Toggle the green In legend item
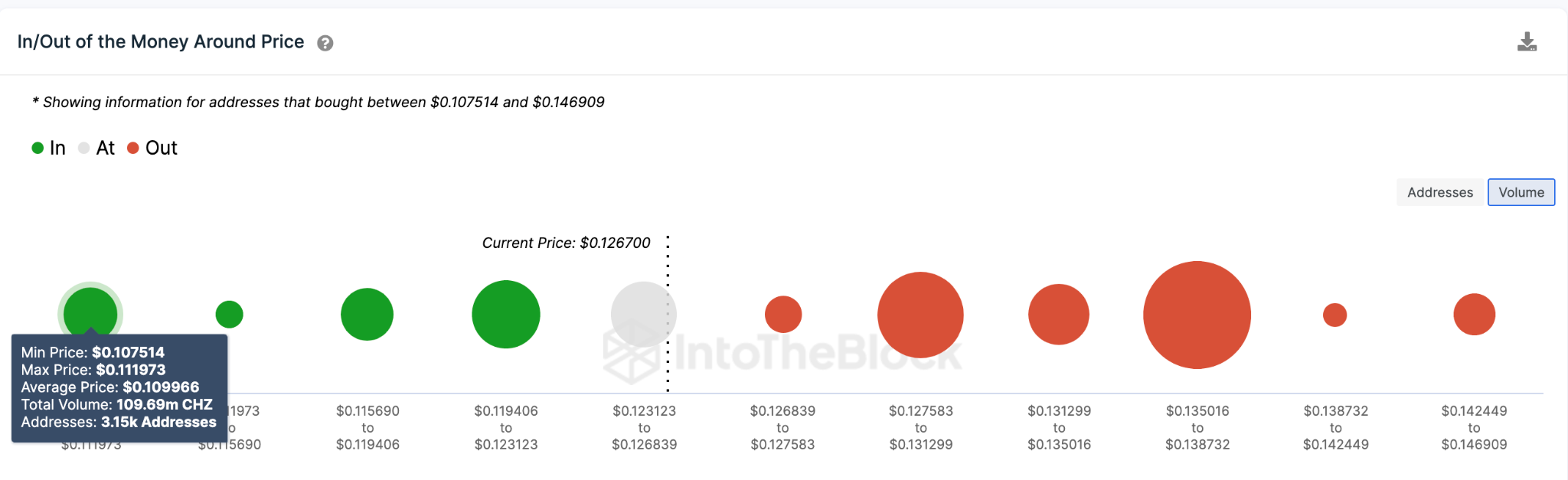 pyautogui.click(x=49, y=148)
